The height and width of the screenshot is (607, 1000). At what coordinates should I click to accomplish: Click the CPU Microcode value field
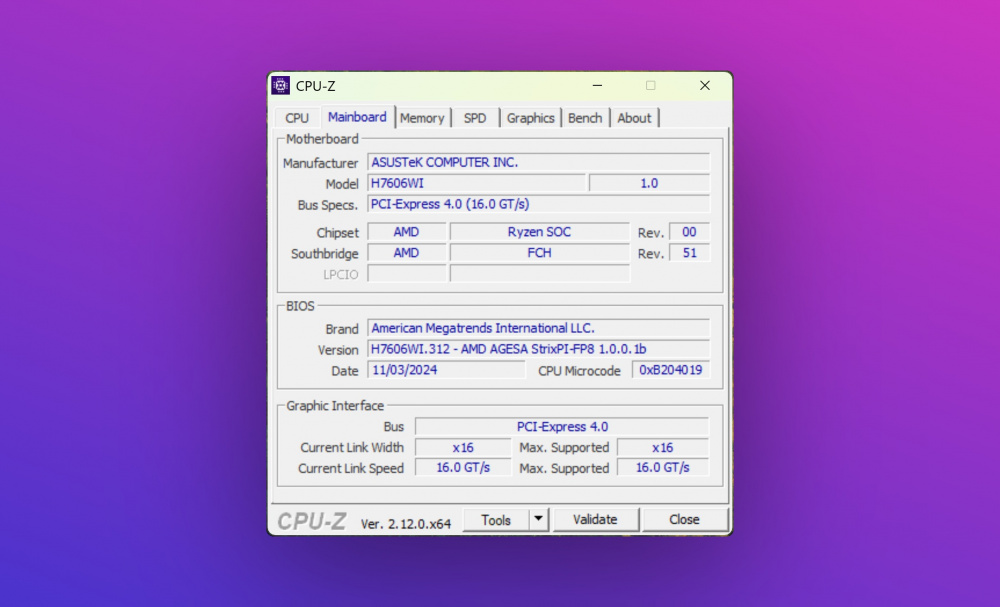(670, 370)
